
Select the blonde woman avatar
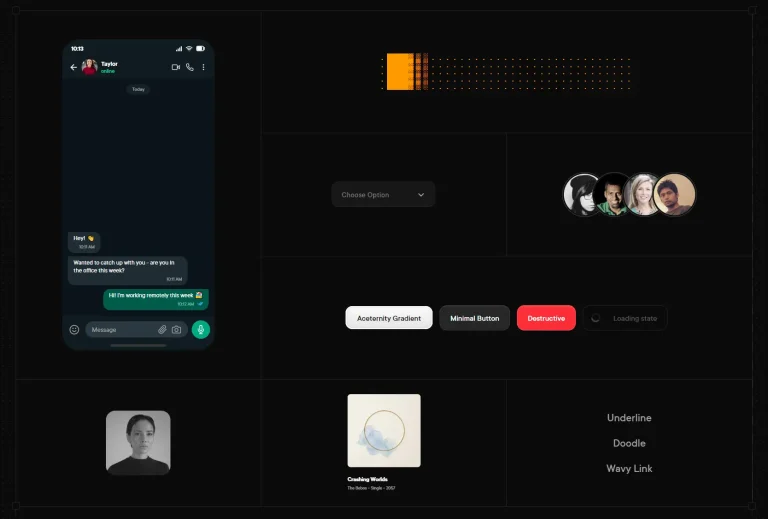click(x=642, y=194)
